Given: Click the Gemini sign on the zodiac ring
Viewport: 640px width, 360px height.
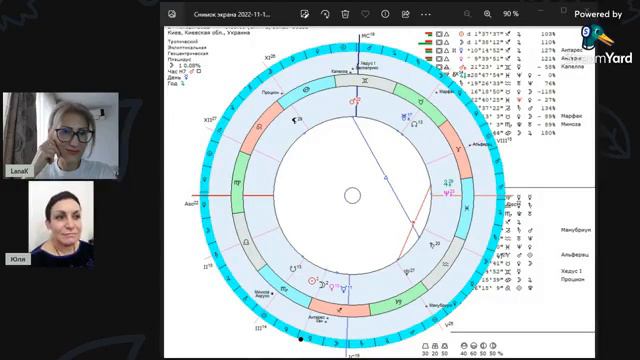Looking at the screenshot, I should click(364, 81).
